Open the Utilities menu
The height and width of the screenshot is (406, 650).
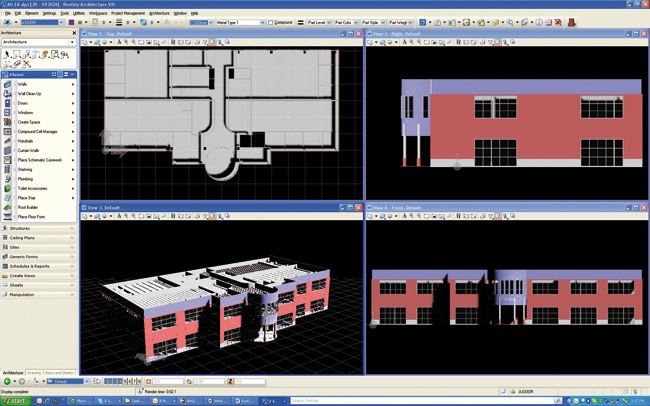coord(79,13)
